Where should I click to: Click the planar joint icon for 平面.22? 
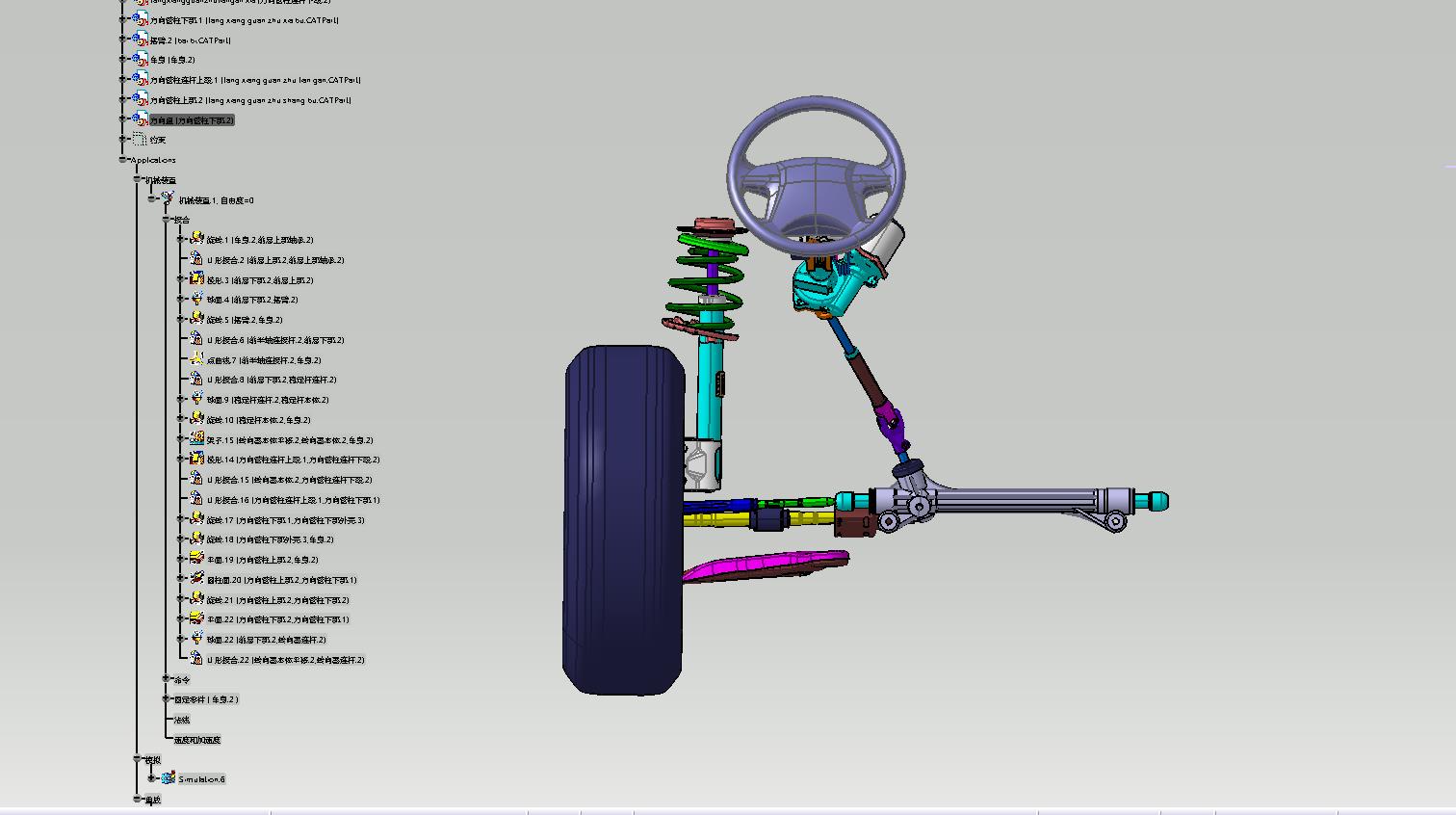(x=196, y=618)
